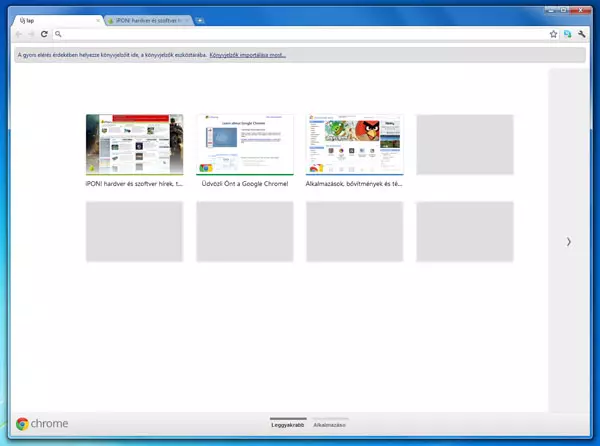The width and height of the screenshot is (600, 446).
Task: Click the back navigation arrow
Action: pyautogui.click(x=20, y=34)
